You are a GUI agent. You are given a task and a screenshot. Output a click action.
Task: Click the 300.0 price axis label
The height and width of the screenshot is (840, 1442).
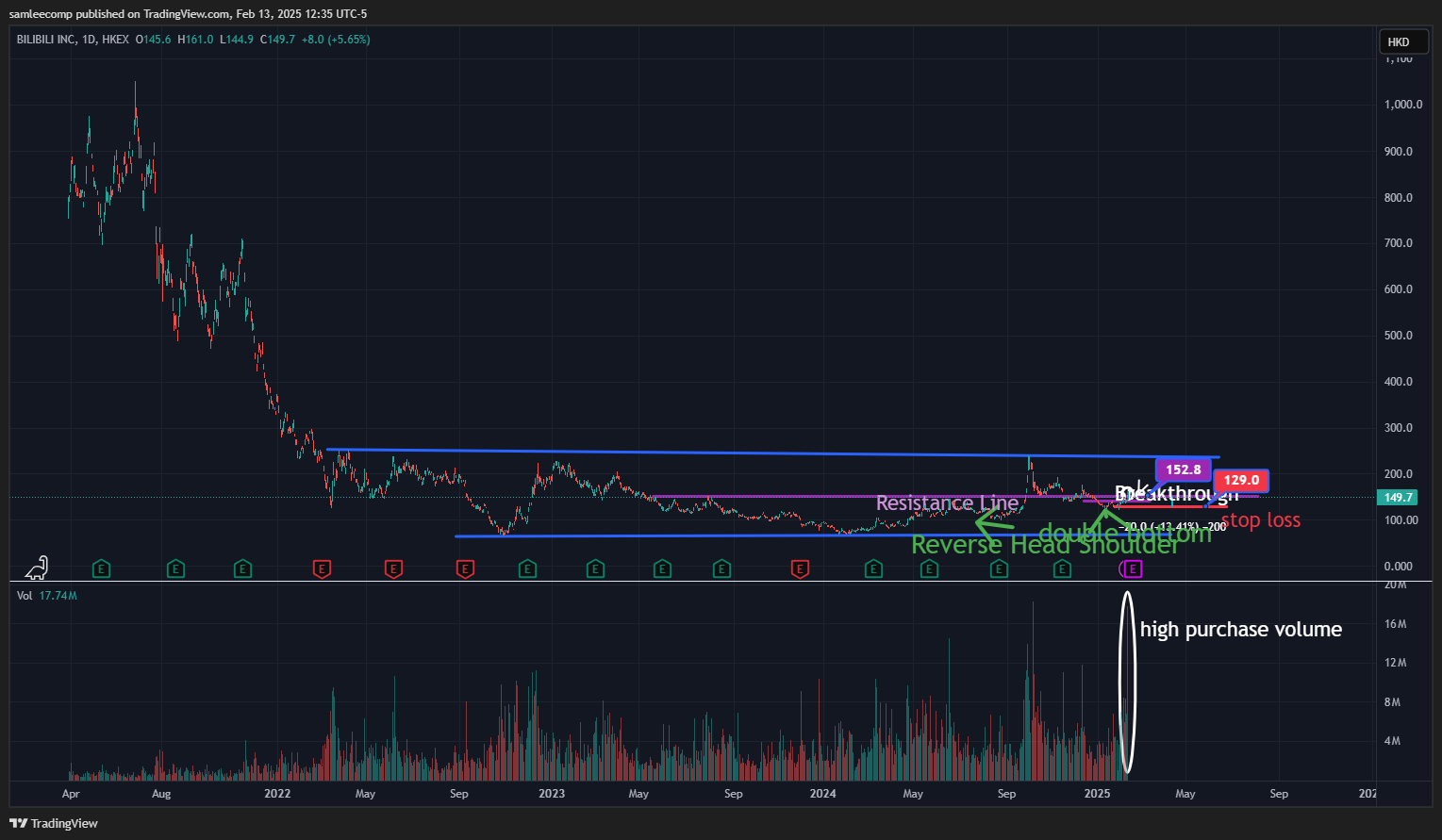point(1399,428)
